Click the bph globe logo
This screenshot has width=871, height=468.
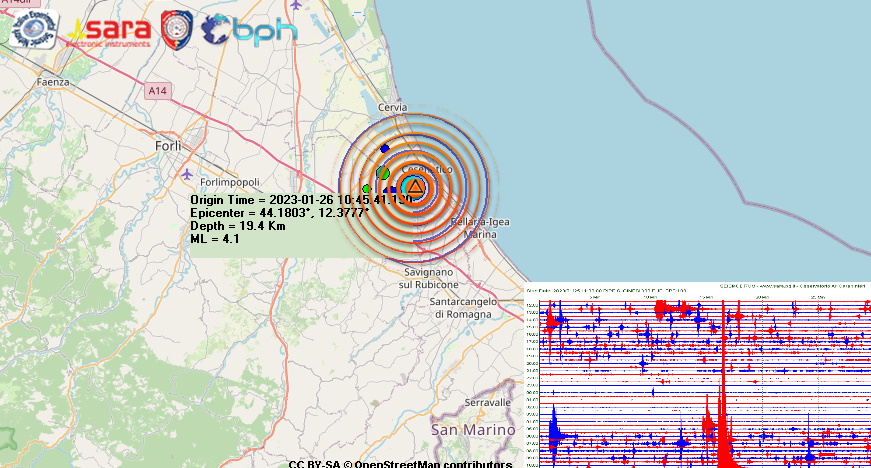[x=249, y=30]
